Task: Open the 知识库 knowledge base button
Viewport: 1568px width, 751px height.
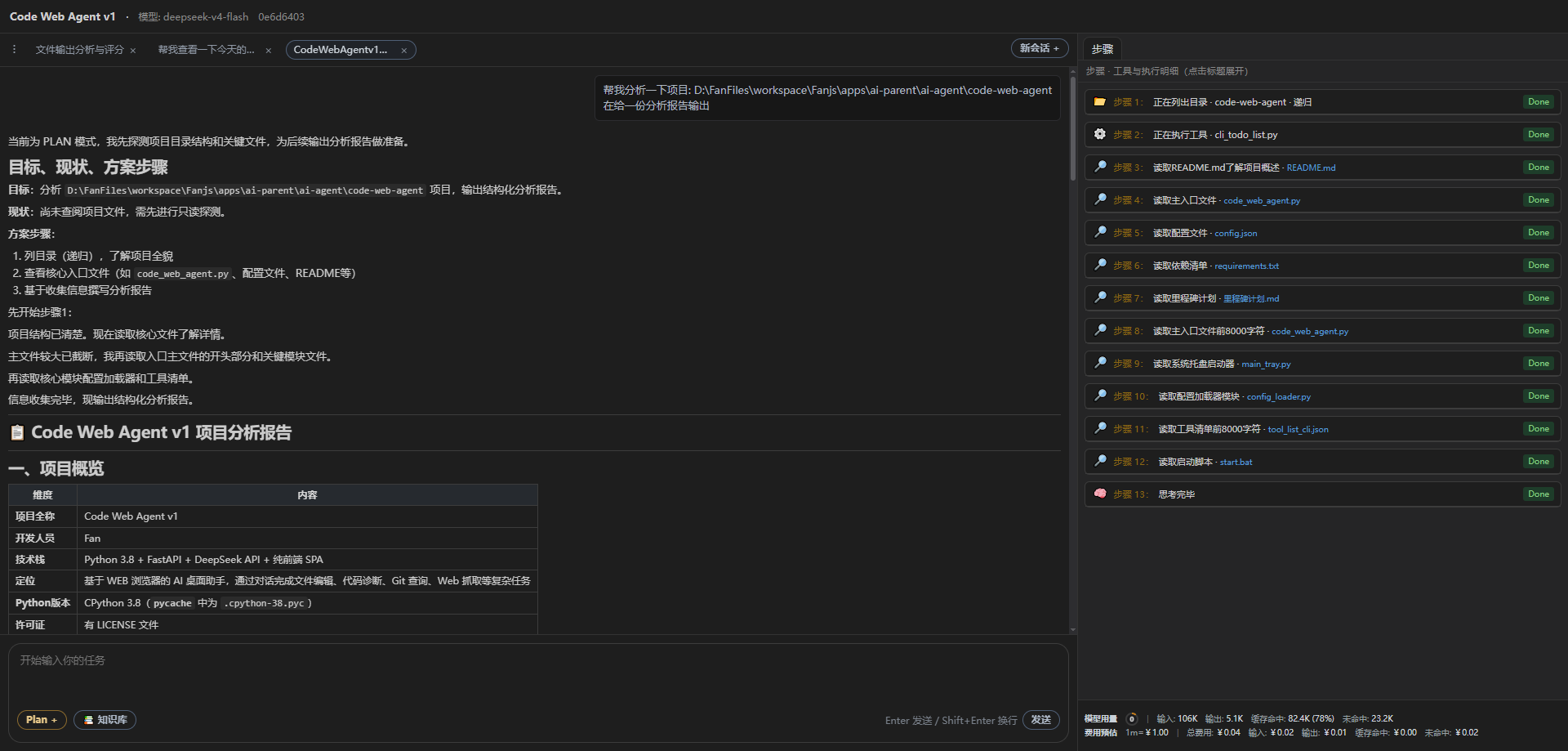Action: pos(105,720)
